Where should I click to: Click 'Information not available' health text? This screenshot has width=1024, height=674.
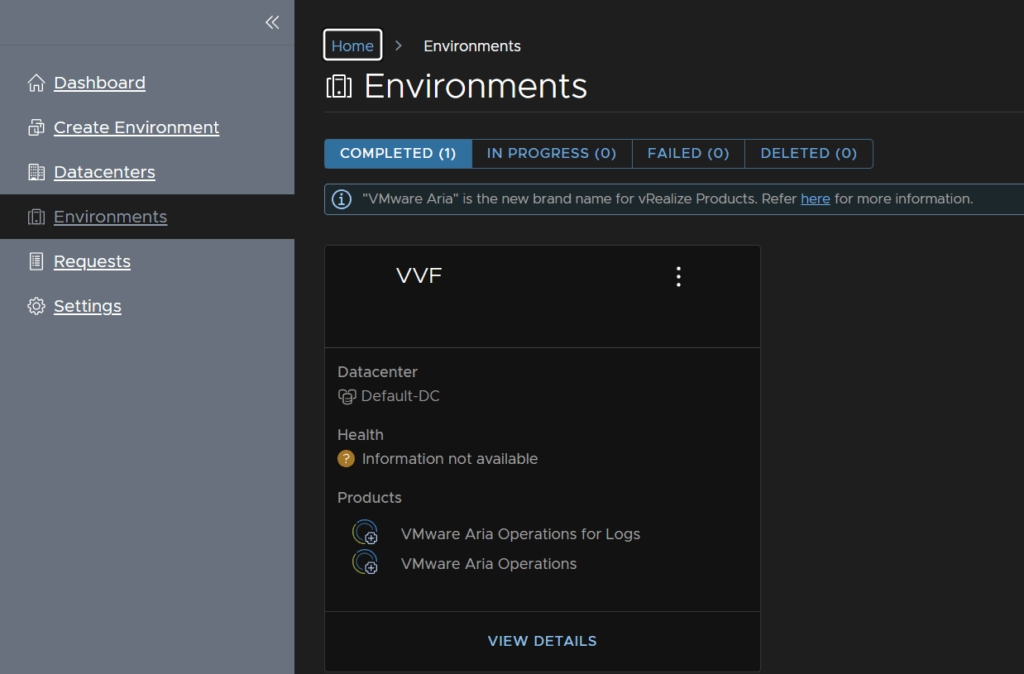[x=450, y=459]
